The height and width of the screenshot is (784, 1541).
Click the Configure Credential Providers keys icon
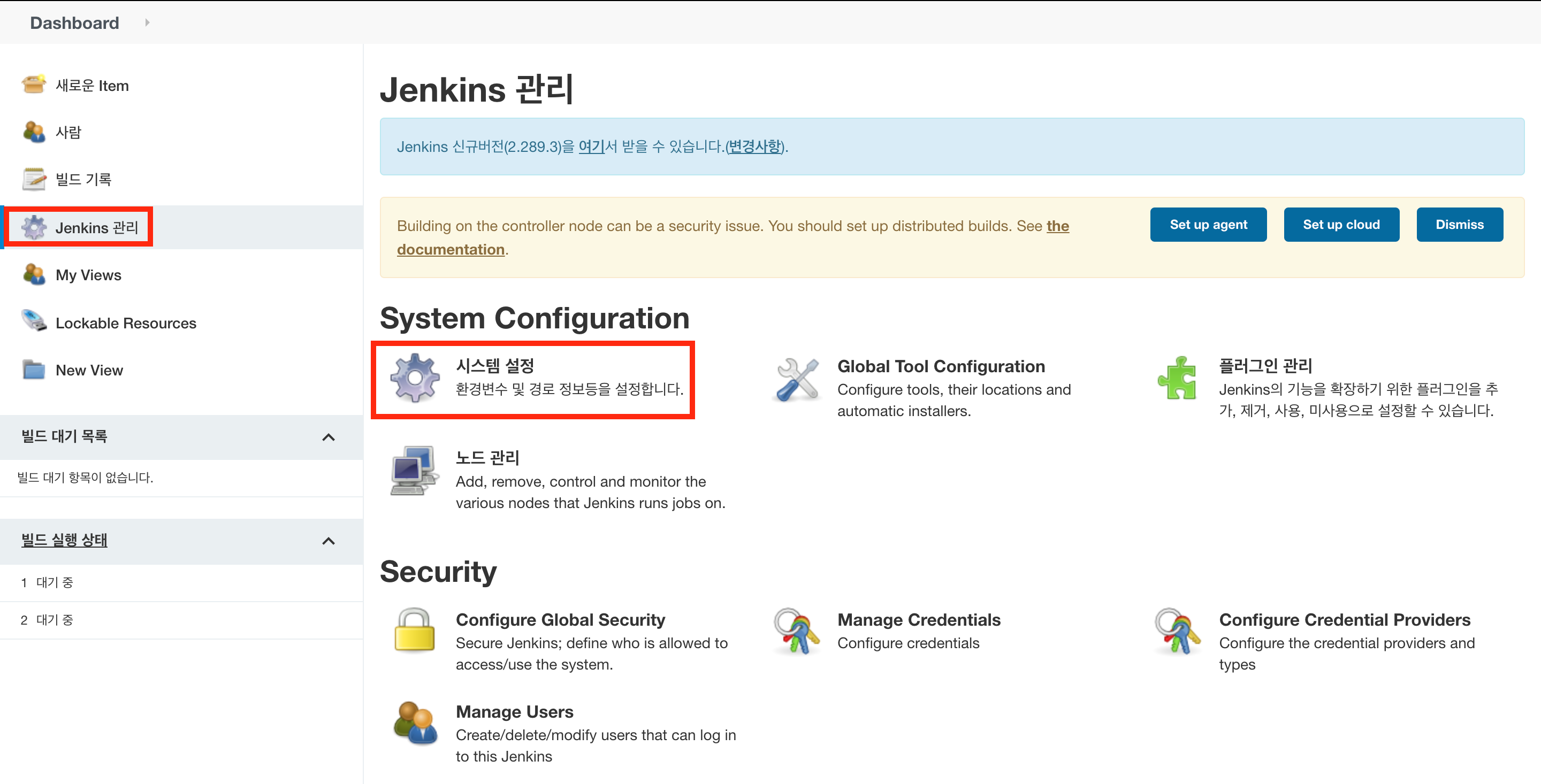(1177, 632)
